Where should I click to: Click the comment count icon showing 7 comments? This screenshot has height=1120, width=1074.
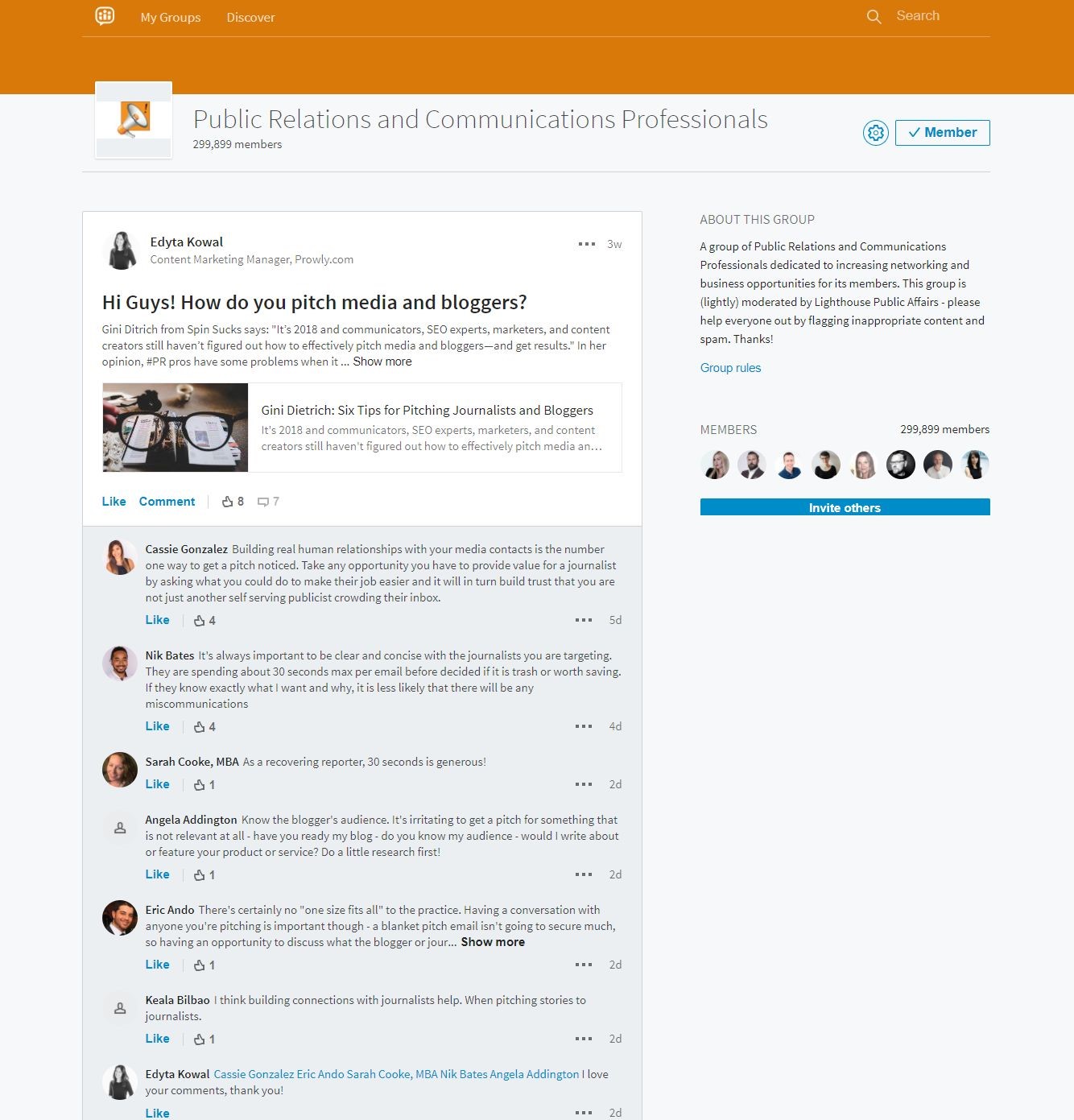266,501
